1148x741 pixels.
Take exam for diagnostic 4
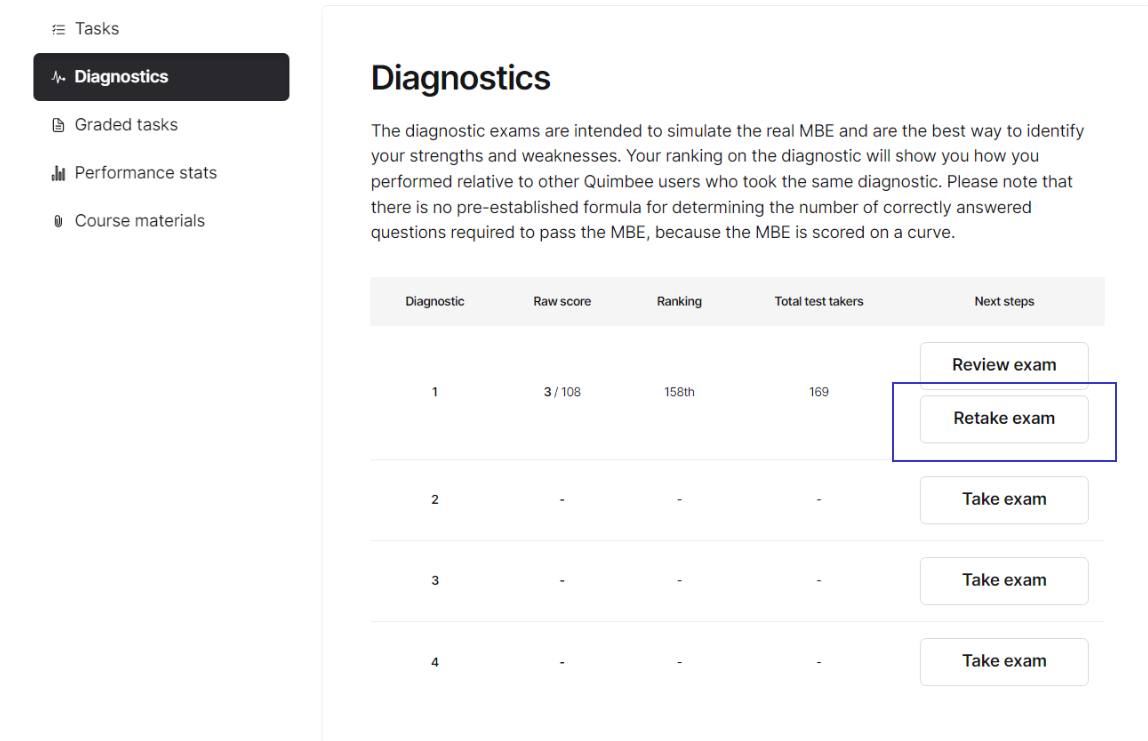(x=1004, y=661)
